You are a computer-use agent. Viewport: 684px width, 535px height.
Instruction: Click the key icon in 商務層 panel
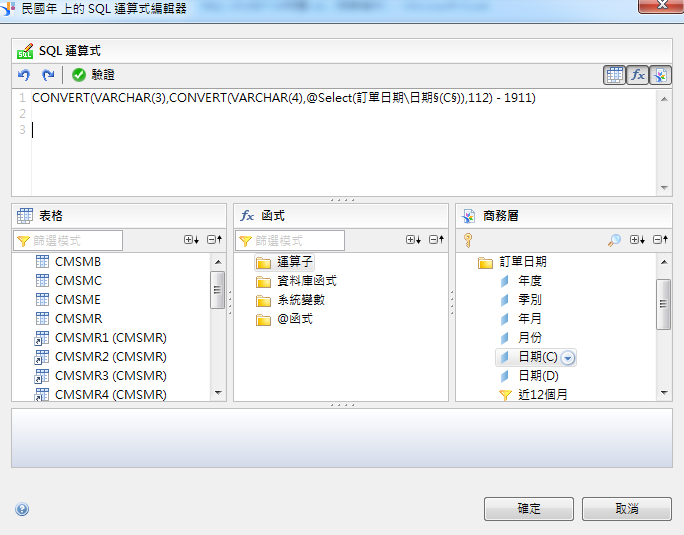468,240
